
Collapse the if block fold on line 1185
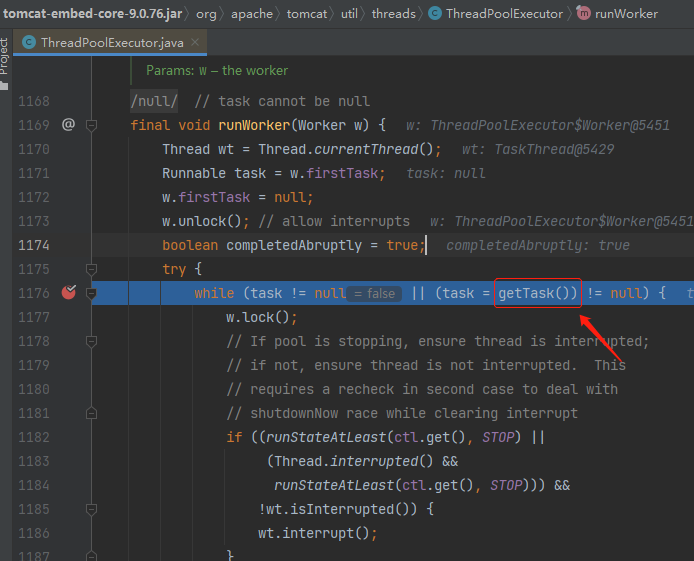coord(91,509)
